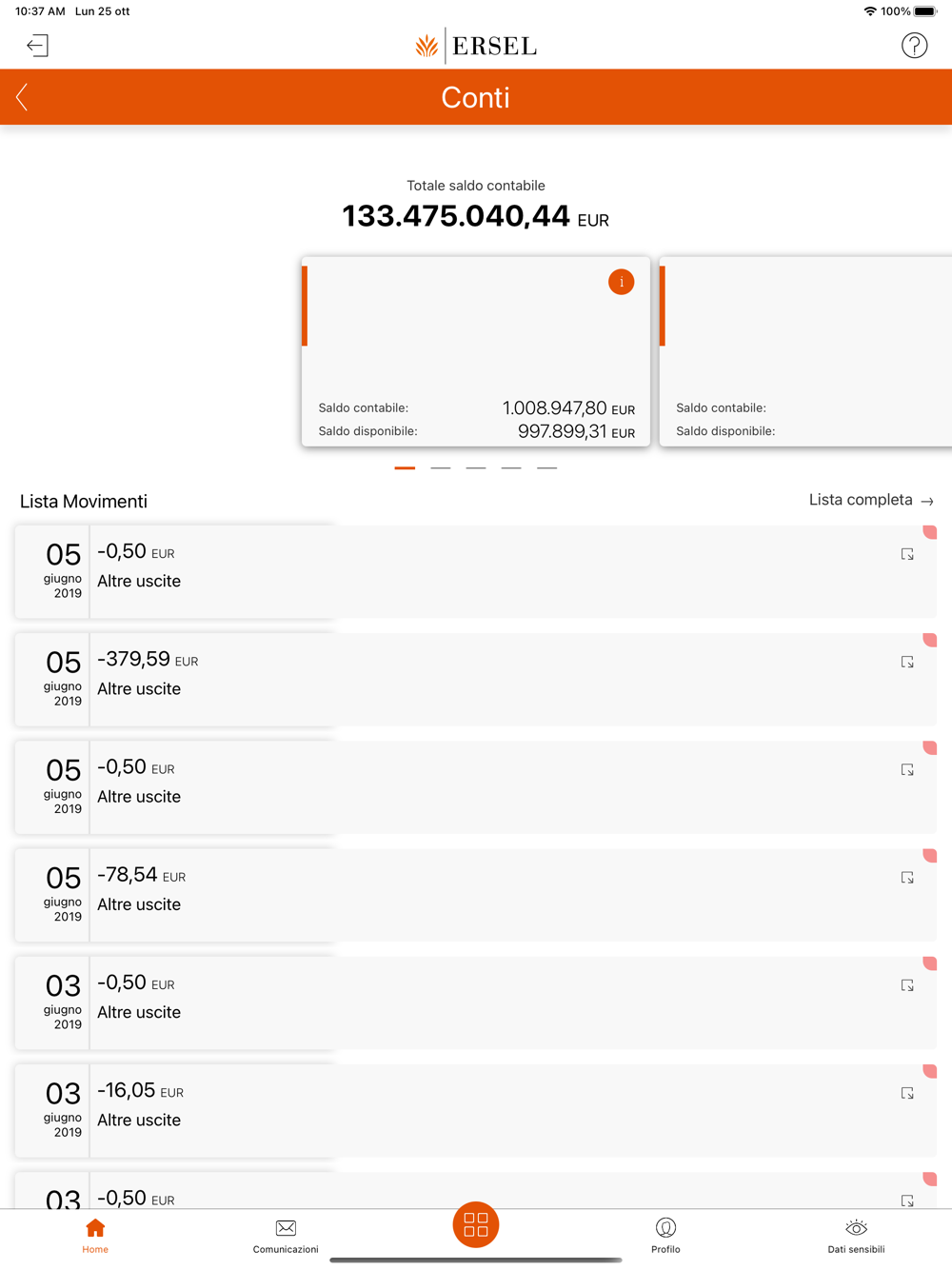The width and height of the screenshot is (952, 1270).
Task: Open the Comunicazioni tab
Action: point(286,1236)
